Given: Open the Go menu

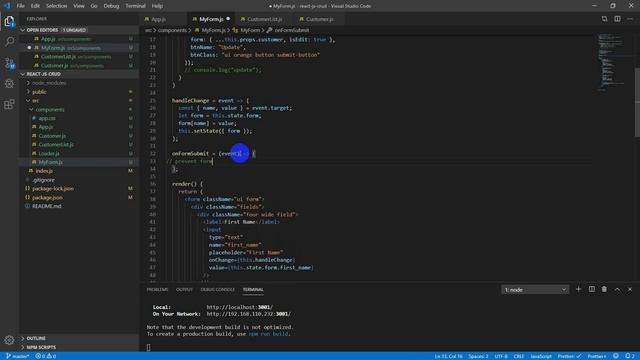Looking at the screenshot, I should coord(94,6).
